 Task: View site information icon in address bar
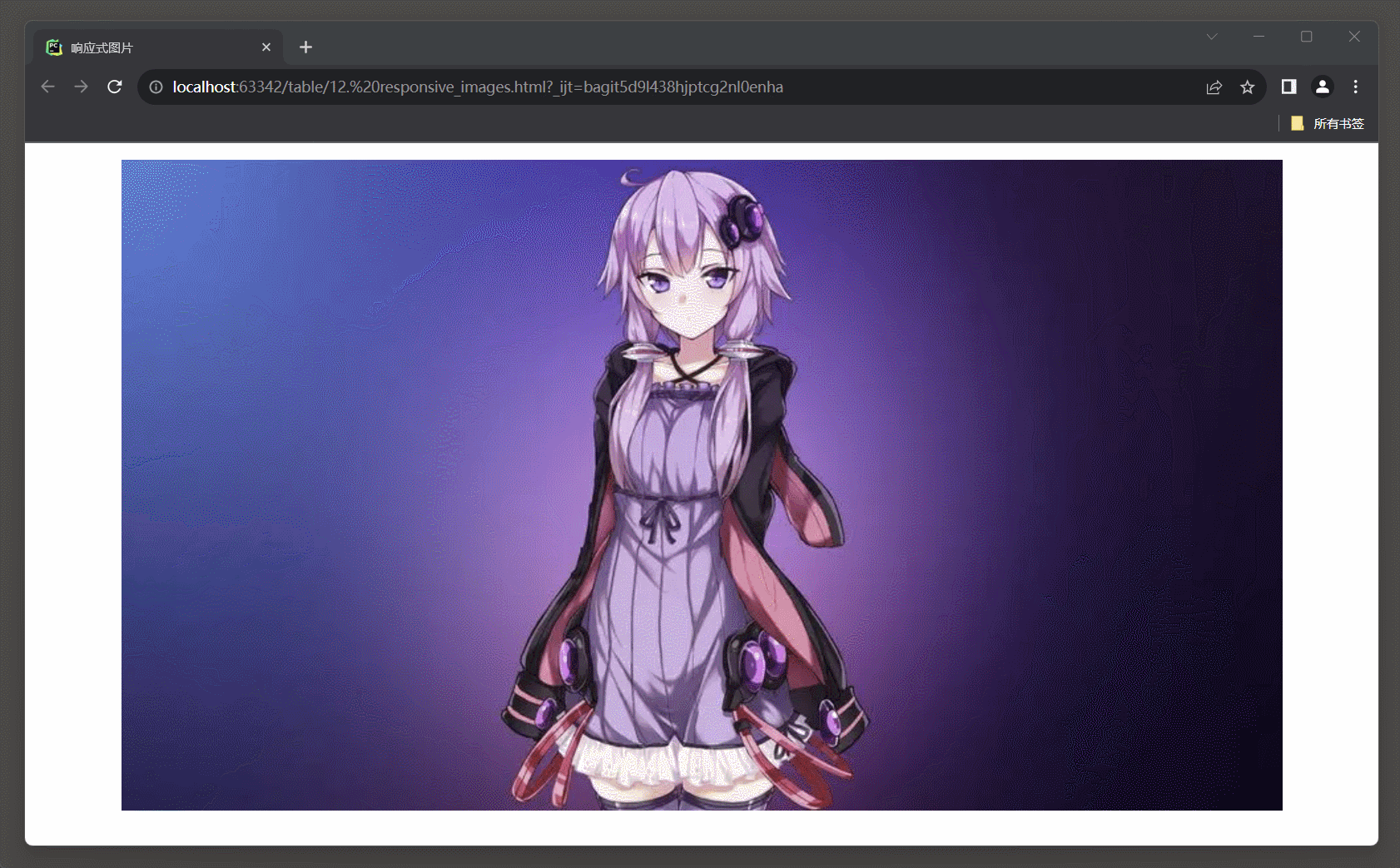click(x=156, y=87)
